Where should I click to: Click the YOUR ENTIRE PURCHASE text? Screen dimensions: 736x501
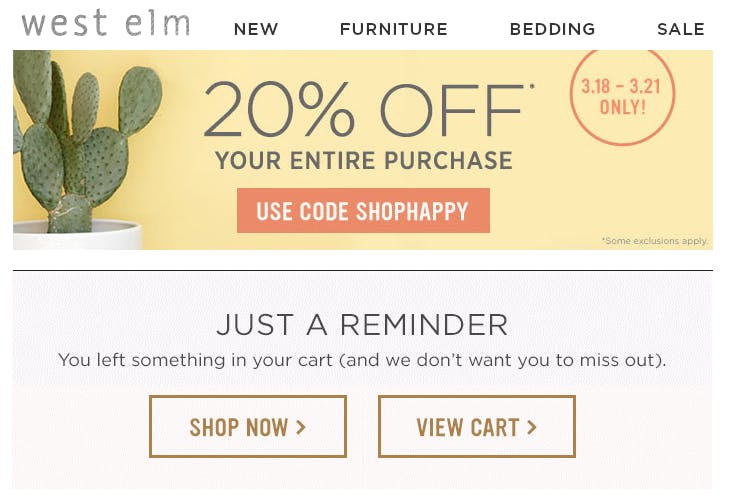pos(363,160)
